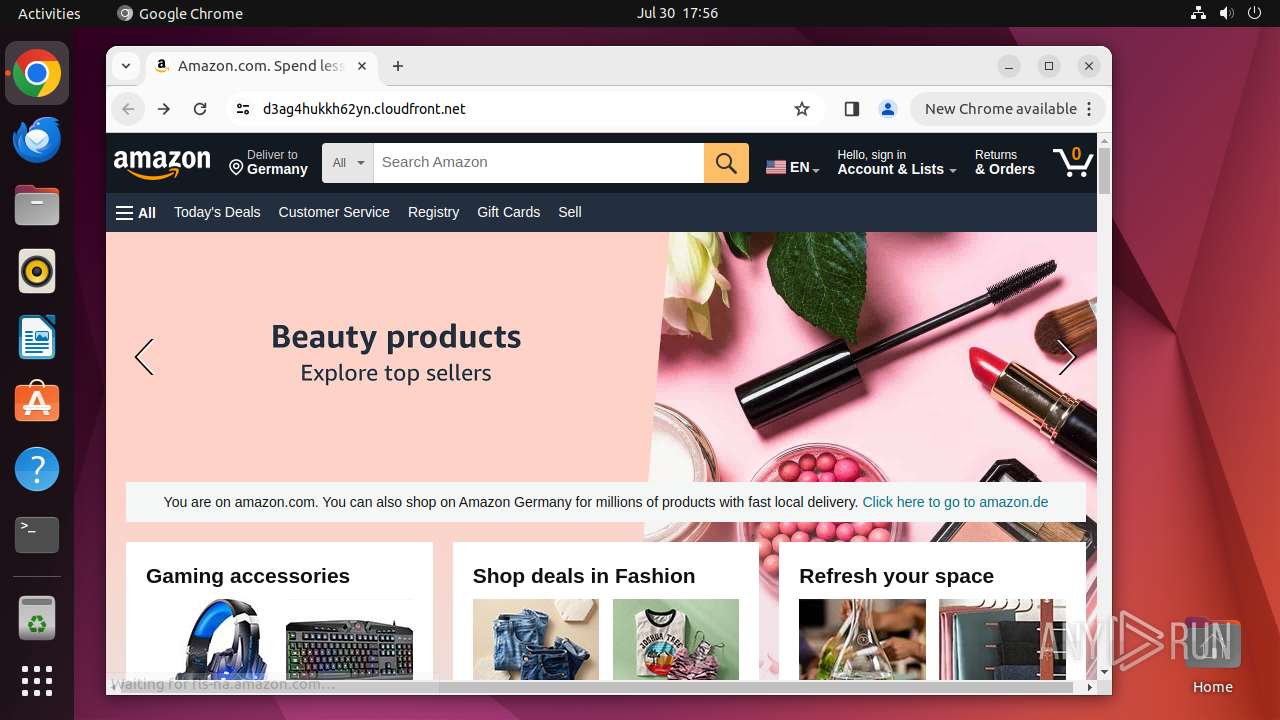
Task: Open Rhythmbox from the dock
Action: [37, 271]
